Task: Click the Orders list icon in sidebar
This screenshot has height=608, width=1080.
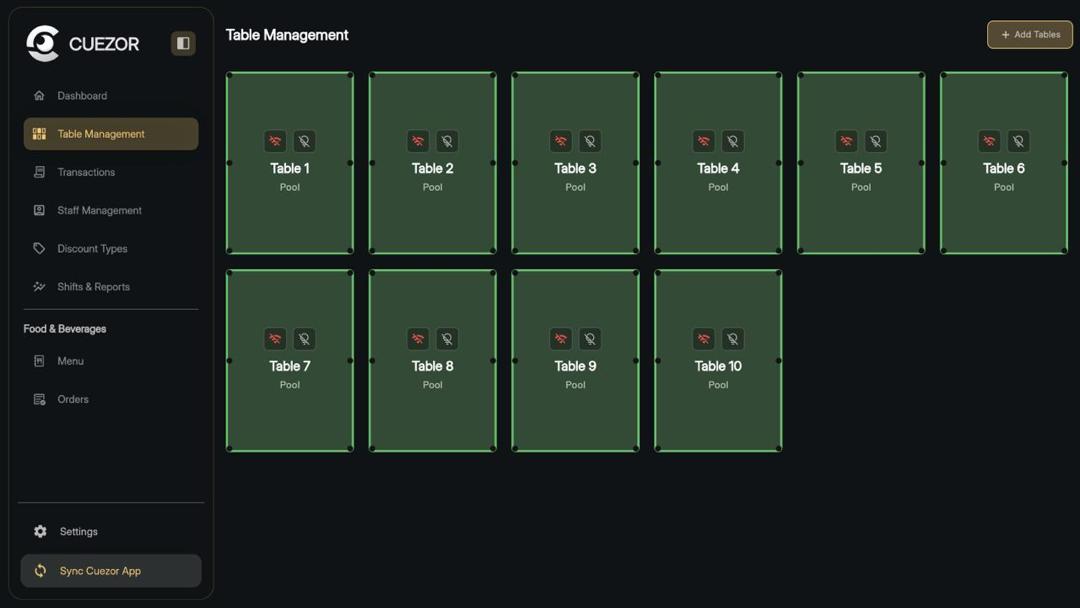Action: coord(39,399)
